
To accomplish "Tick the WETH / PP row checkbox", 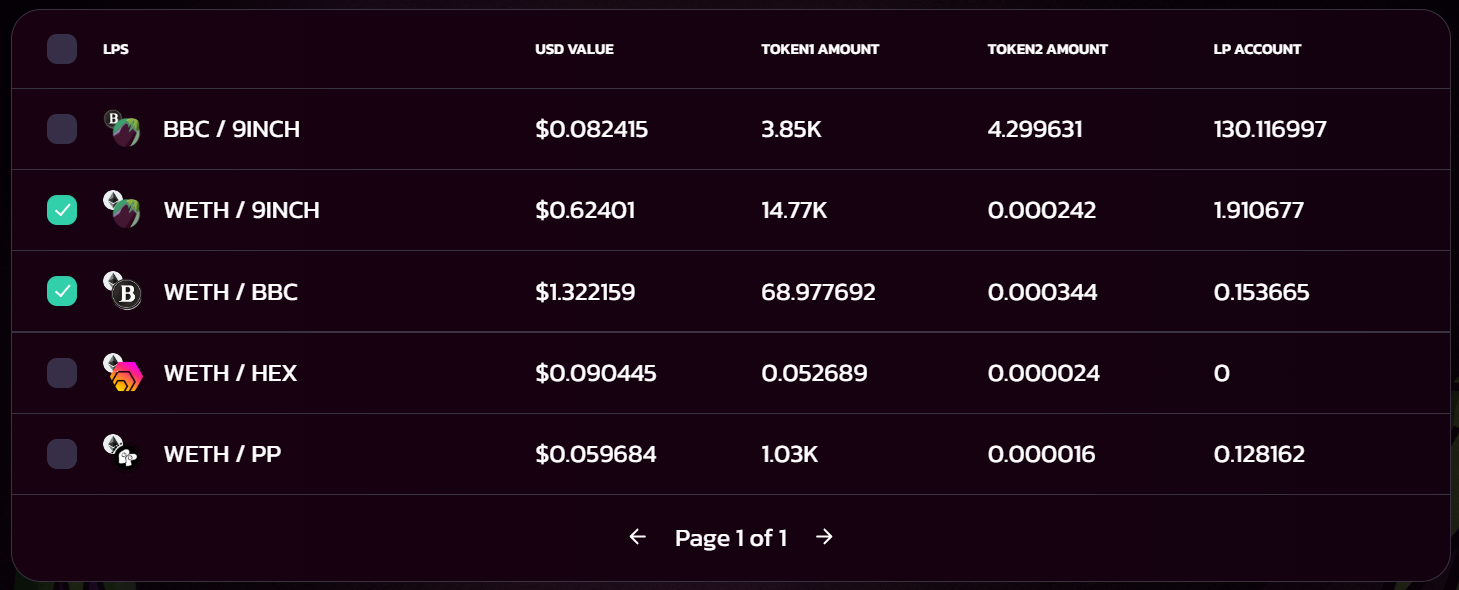I will coord(62,454).
